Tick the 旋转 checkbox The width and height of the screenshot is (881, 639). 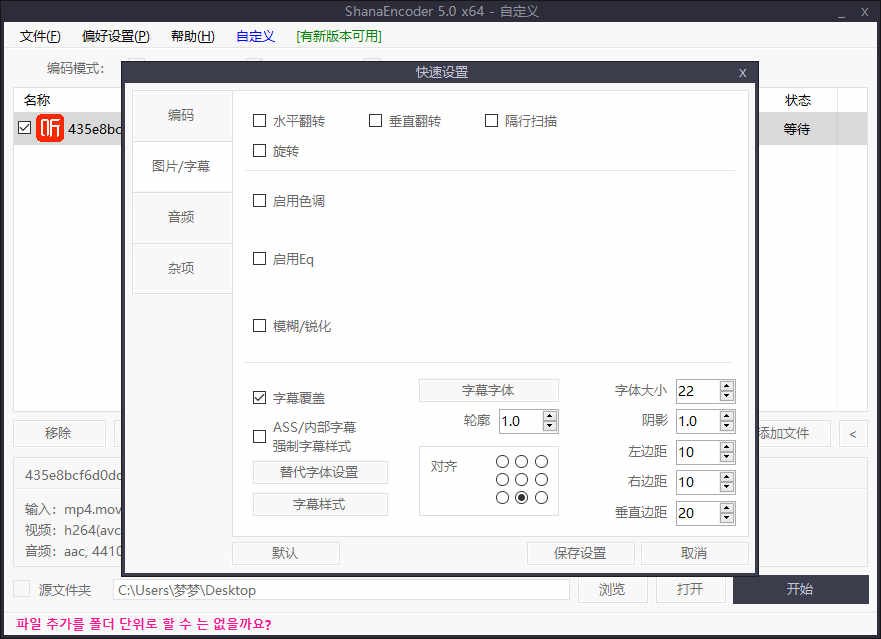point(259,151)
